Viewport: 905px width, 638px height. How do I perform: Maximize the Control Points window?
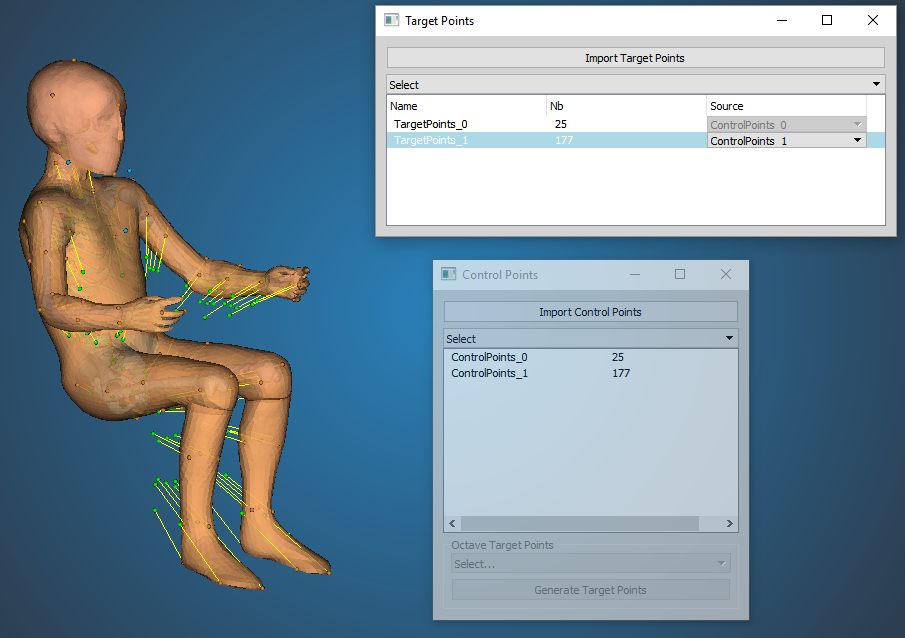tap(680, 274)
